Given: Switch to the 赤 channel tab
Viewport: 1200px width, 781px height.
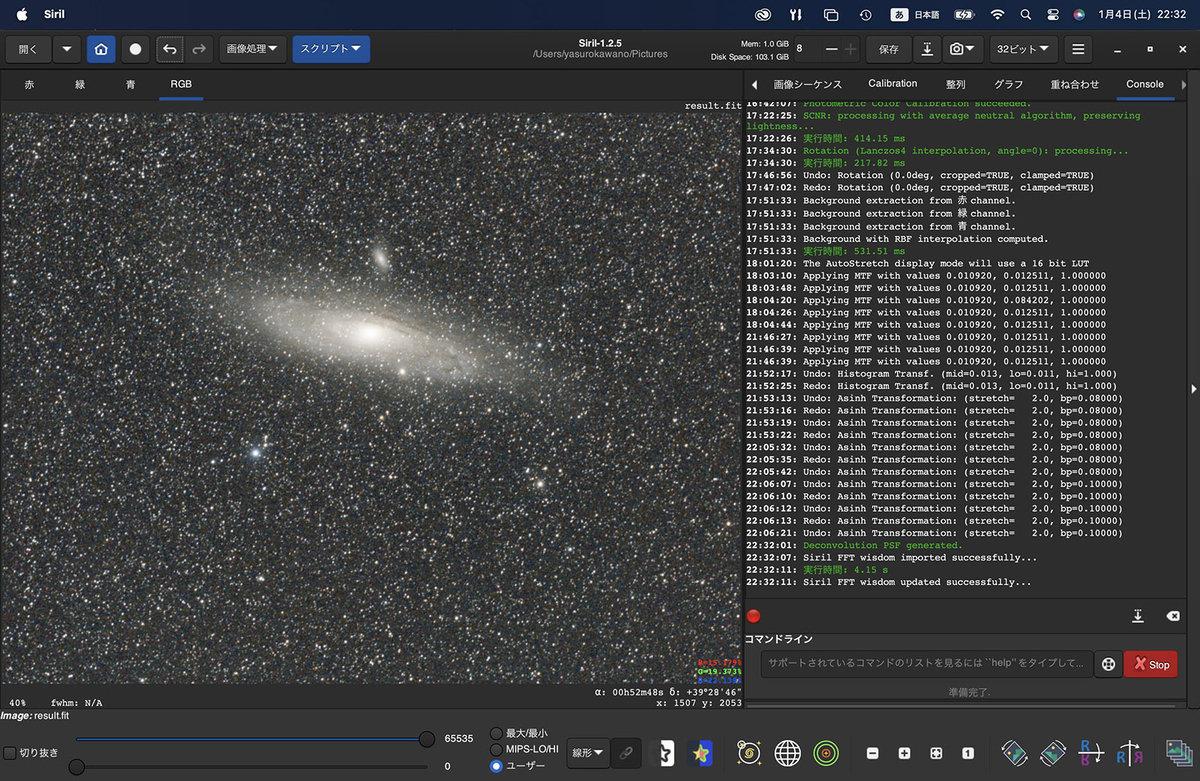Looking at the screenshot, I should 29,85.
